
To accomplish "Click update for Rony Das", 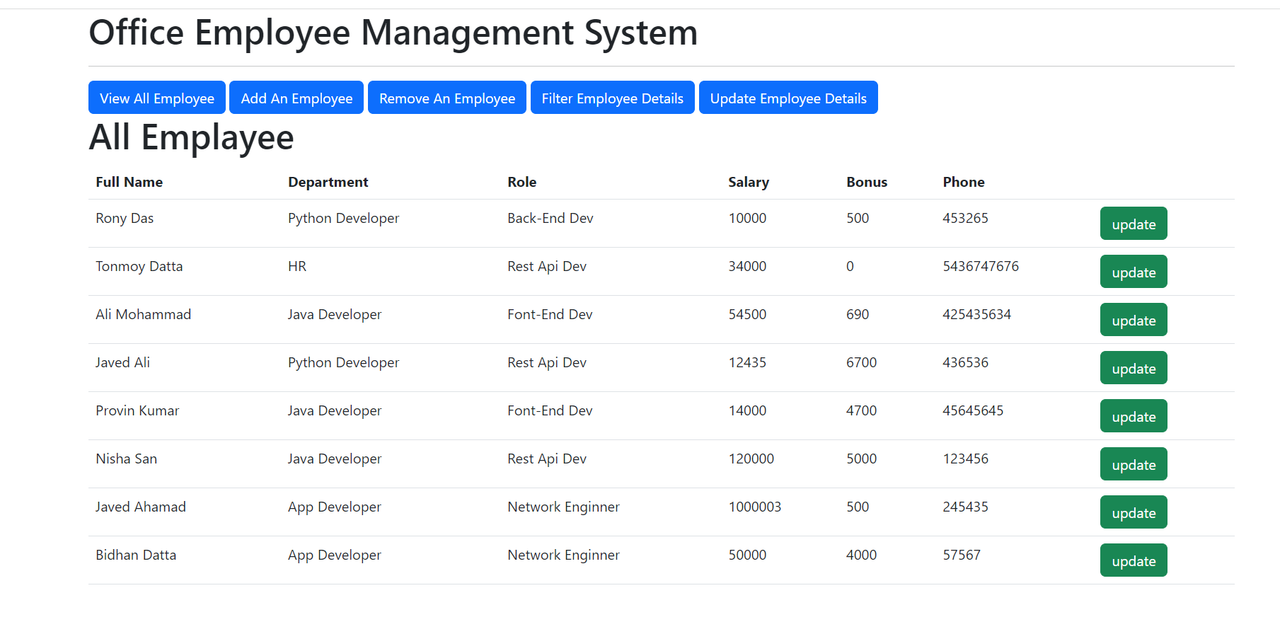I will click(x=1133, y=223).
